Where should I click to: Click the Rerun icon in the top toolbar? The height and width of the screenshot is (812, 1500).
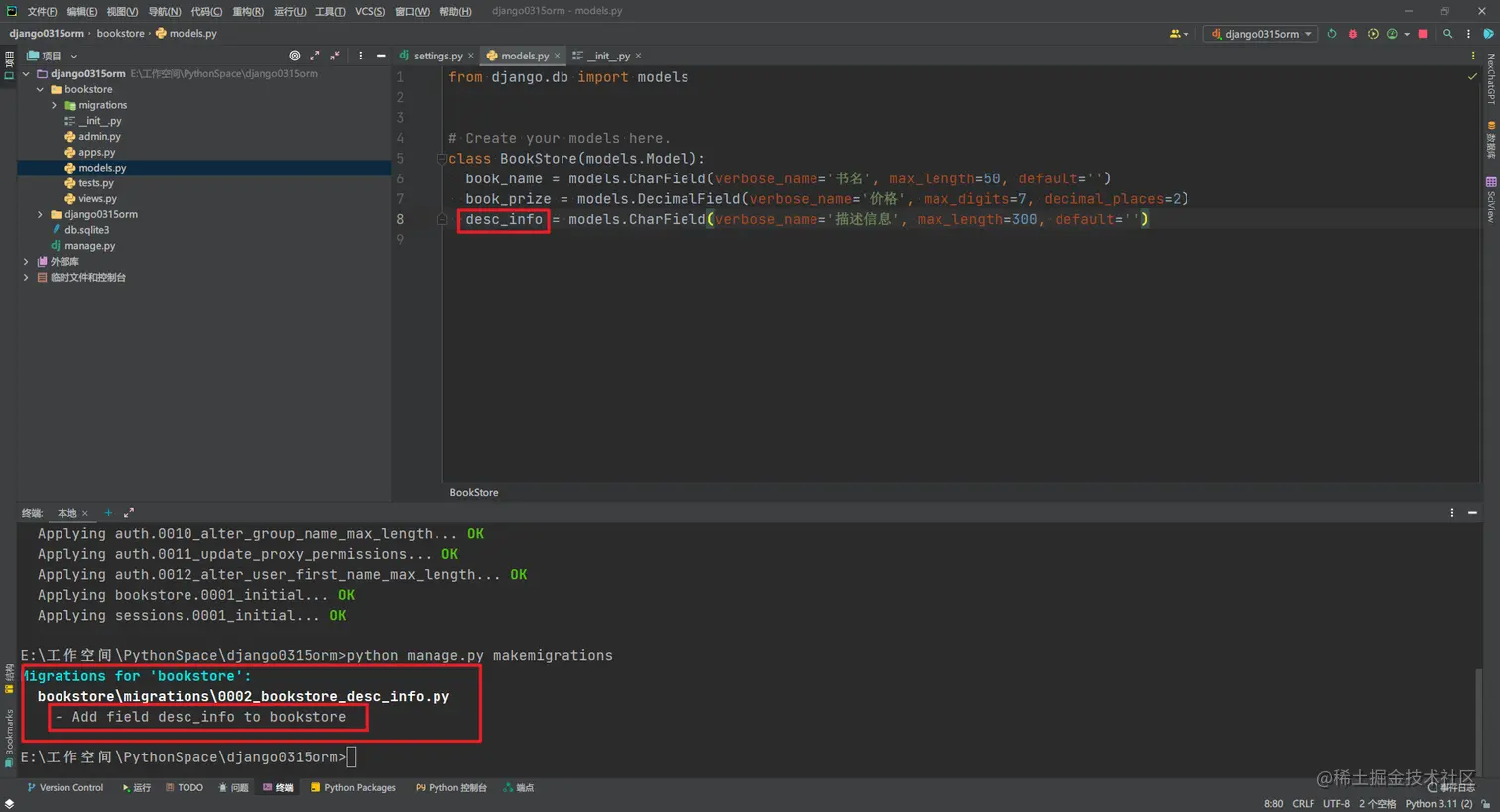(x=1332, y=34)
